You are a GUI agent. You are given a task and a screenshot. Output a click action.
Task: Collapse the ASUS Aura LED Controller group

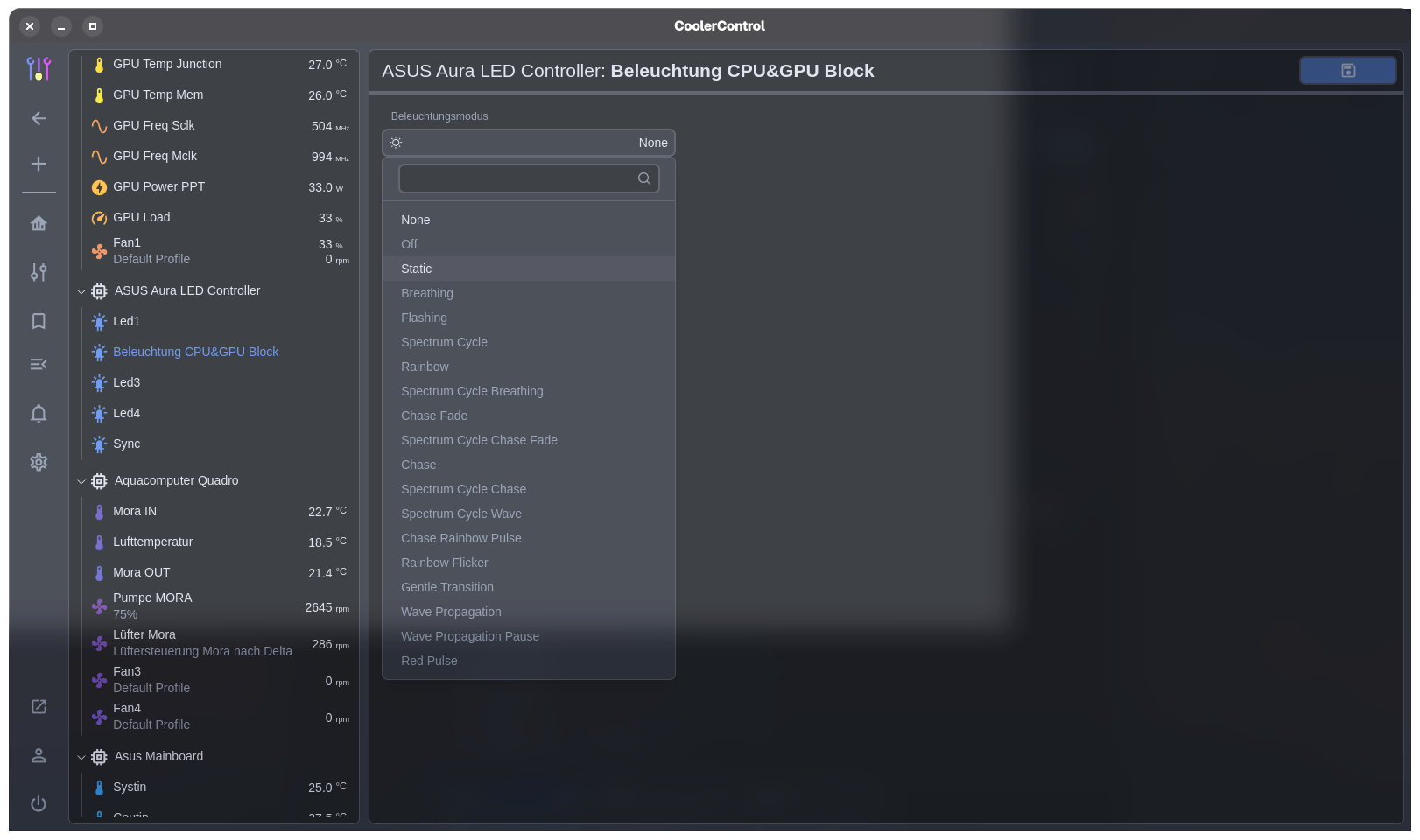[x=81, y=291]
